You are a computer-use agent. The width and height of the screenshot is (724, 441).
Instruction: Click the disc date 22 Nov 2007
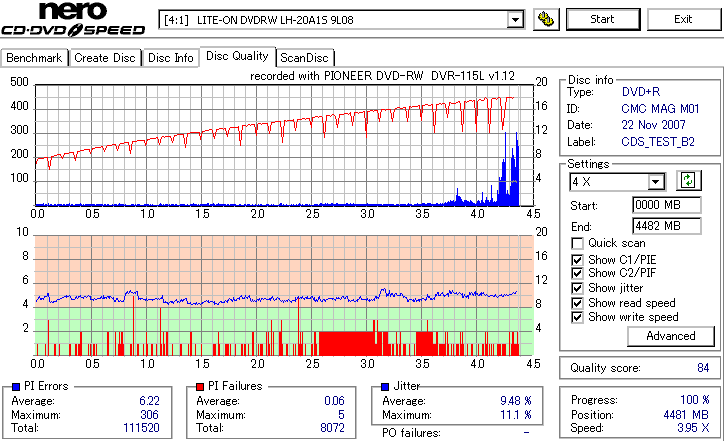tap(653, 125)
